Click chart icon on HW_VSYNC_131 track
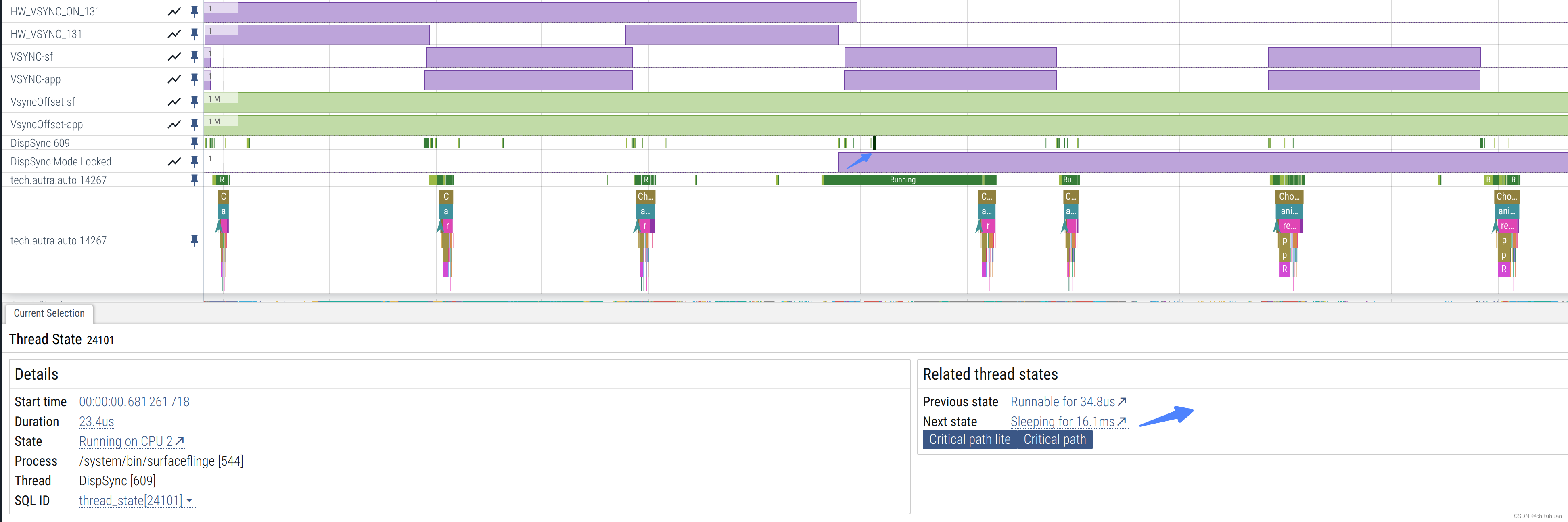This screenshot has width=1568, height=522. pos(174,34)
